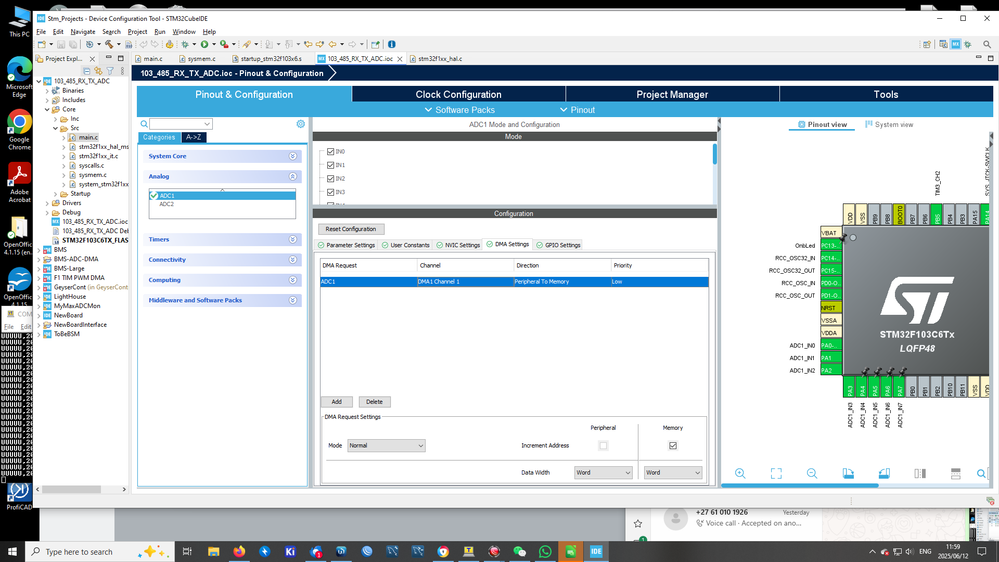Rotate the chip counter-clockwise icon

(x=884, y=473)
